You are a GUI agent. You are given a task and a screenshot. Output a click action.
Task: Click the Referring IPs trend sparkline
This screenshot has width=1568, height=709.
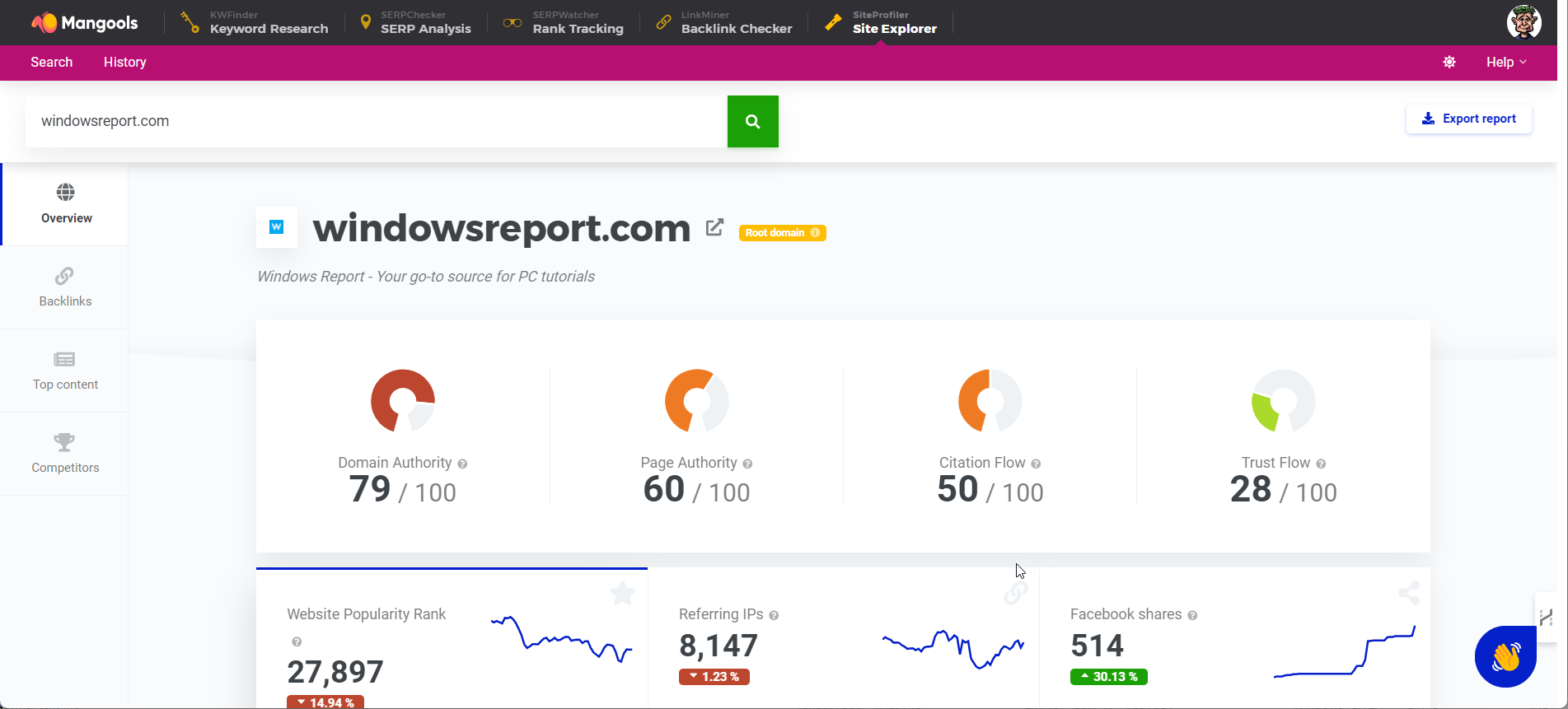point(953,650)
